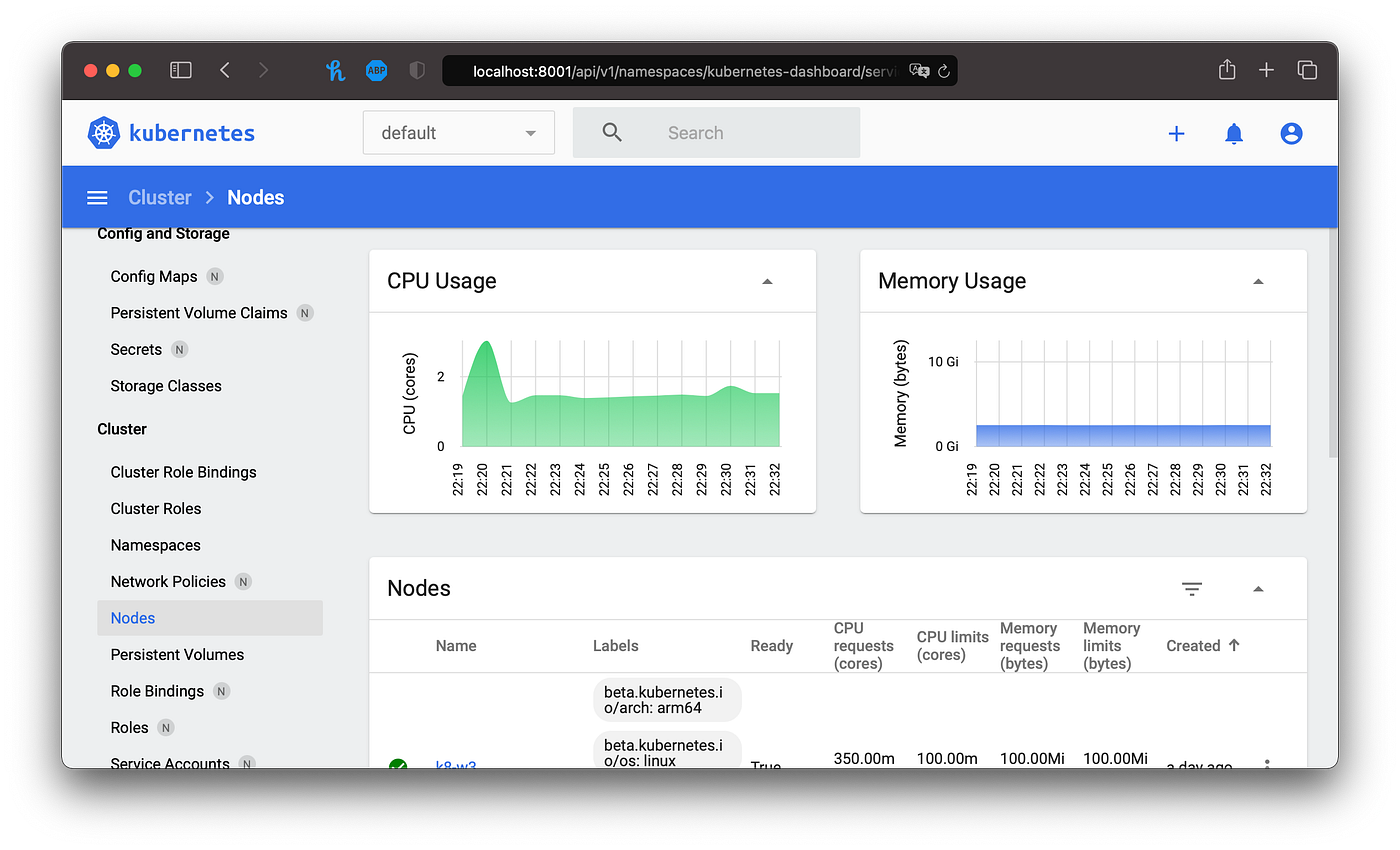The image size is (1400, 850).
Task: Collapse the CPU Usage chart
Action: point(767,282)
